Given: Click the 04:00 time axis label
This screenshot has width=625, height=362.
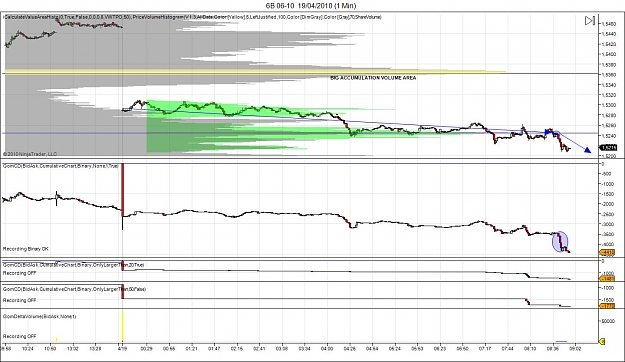Looking at the screenshot, I should (x=327, y=348).
